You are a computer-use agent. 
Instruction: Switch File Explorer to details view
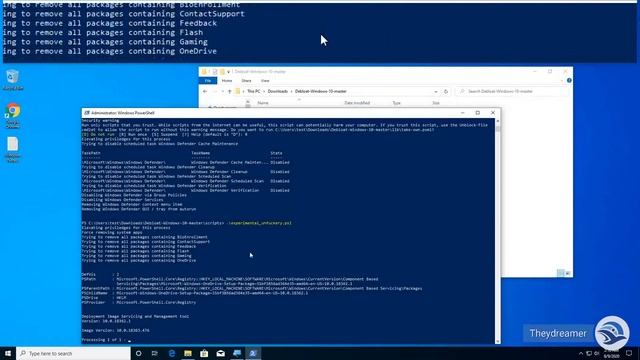pos(560,273)
